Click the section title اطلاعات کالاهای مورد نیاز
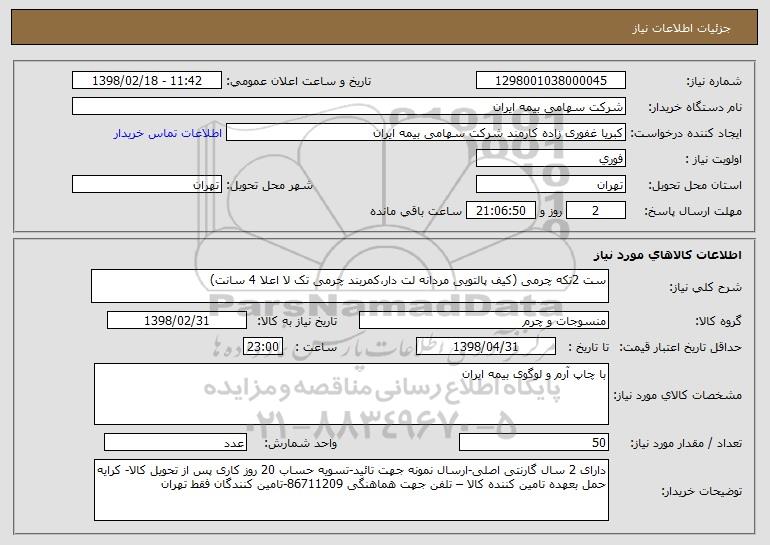The width and height of the screenshot is (770, 545). 667,255
